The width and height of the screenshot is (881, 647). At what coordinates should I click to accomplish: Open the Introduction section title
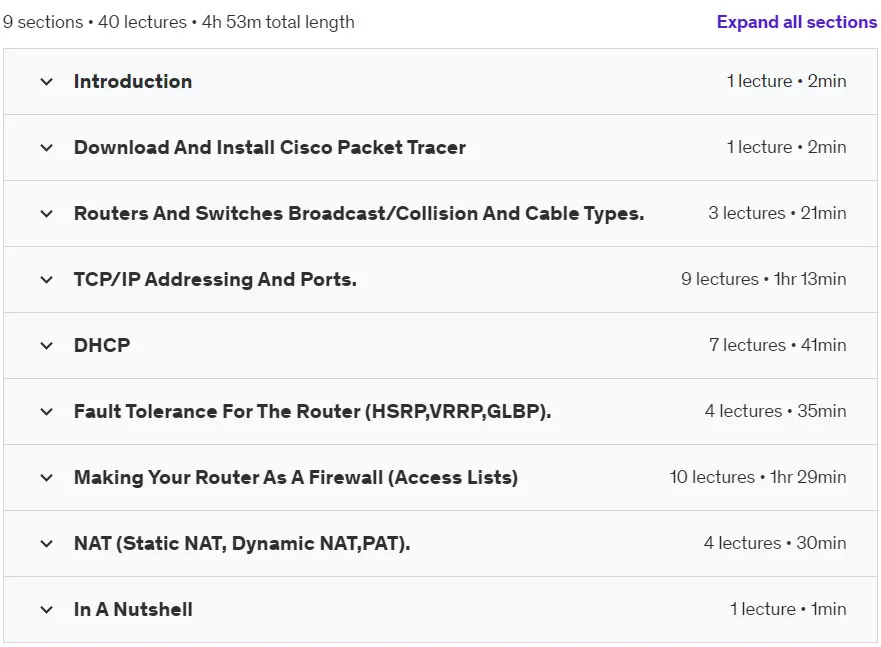tap(133, 81)
